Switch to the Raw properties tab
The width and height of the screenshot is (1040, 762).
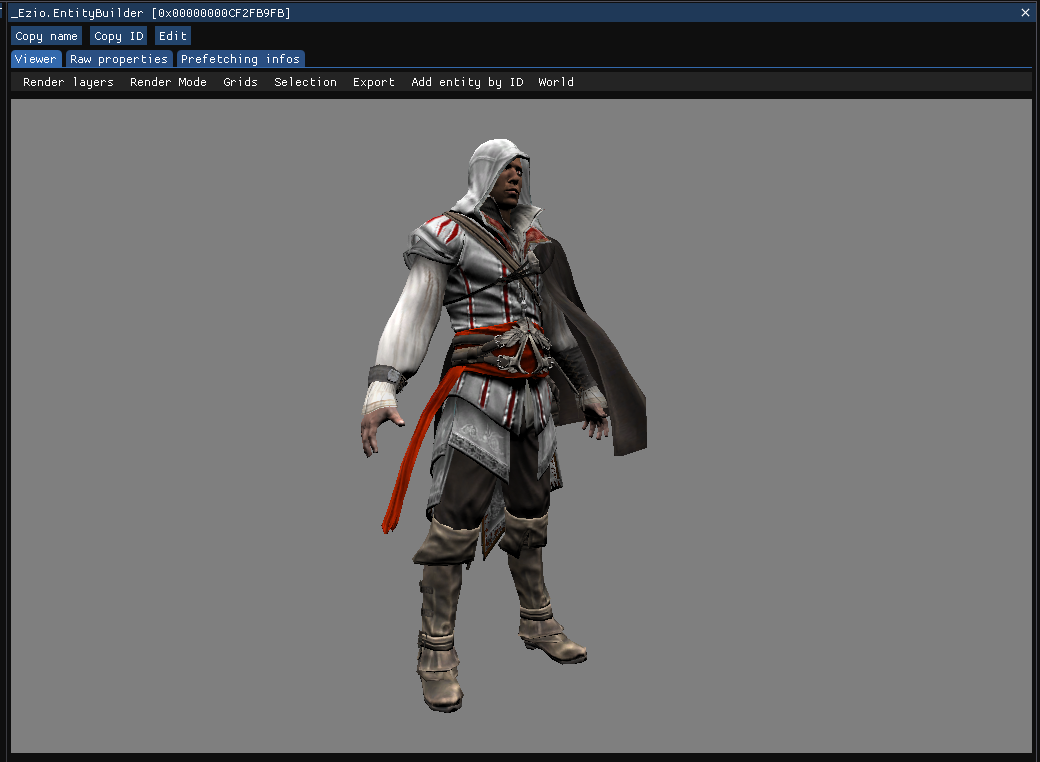119,58
